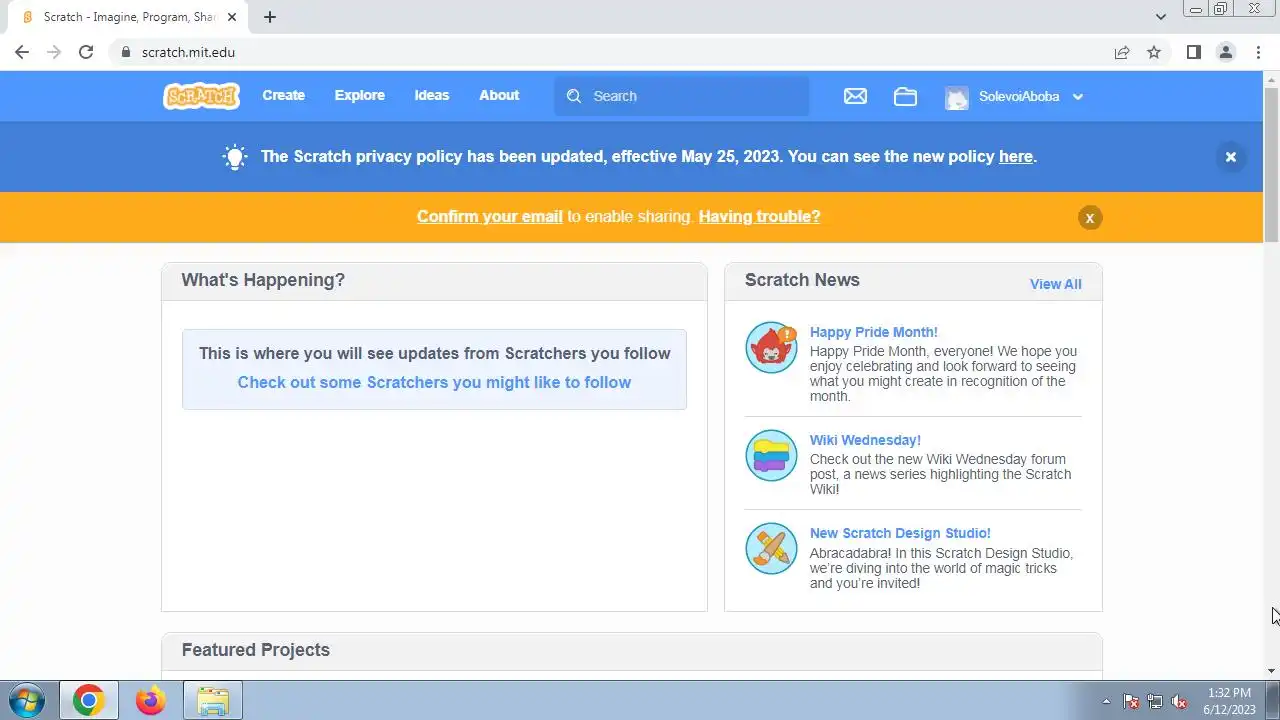Viewport: 1280px width, 720px height.
Task: View site information lock icon
Action: click(125, 52)
